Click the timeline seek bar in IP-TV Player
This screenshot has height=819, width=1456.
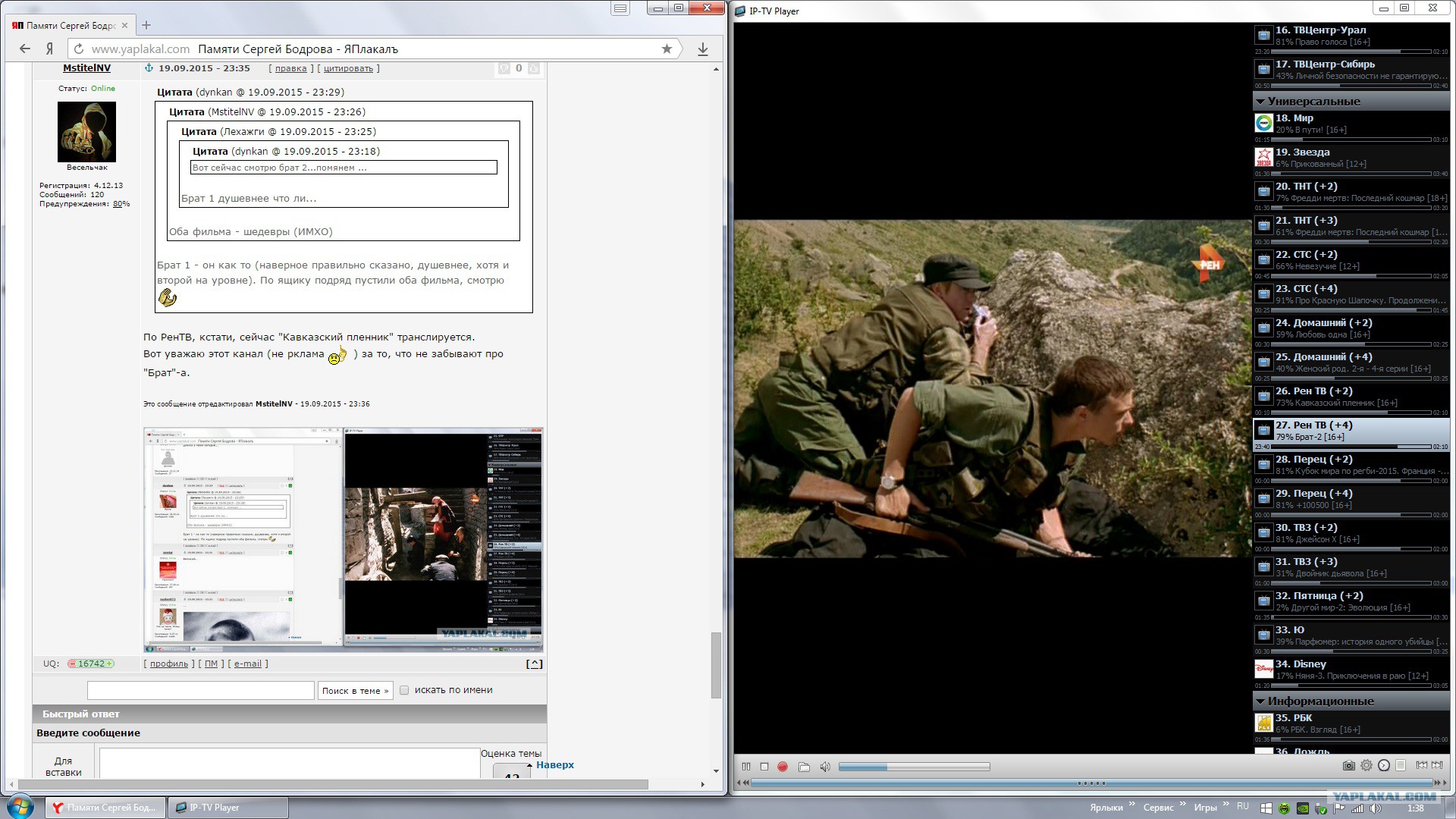point(1092,783)
